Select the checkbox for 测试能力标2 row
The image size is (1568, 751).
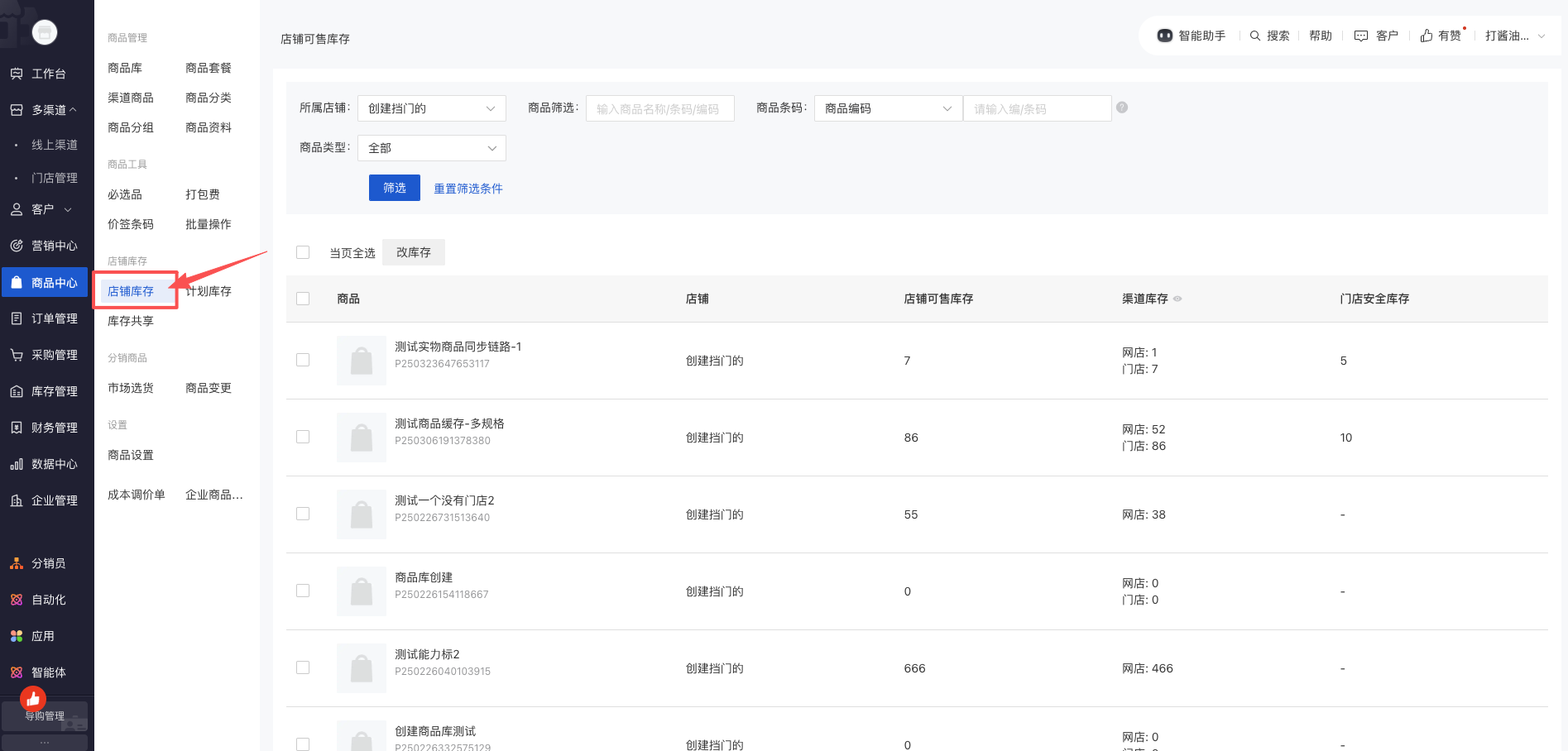[x=303, y=667]
